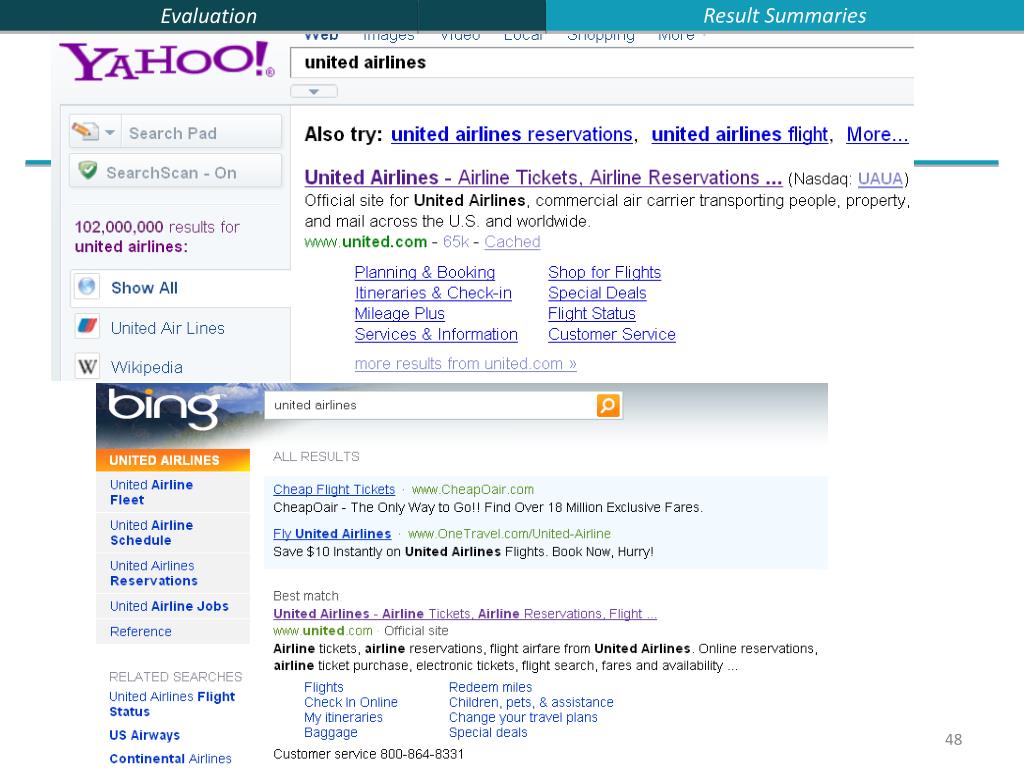Image resolution: width=1024 pixels, height=768 pixels.
Task: Click the Show All globe icon
Action: (87, 287)
